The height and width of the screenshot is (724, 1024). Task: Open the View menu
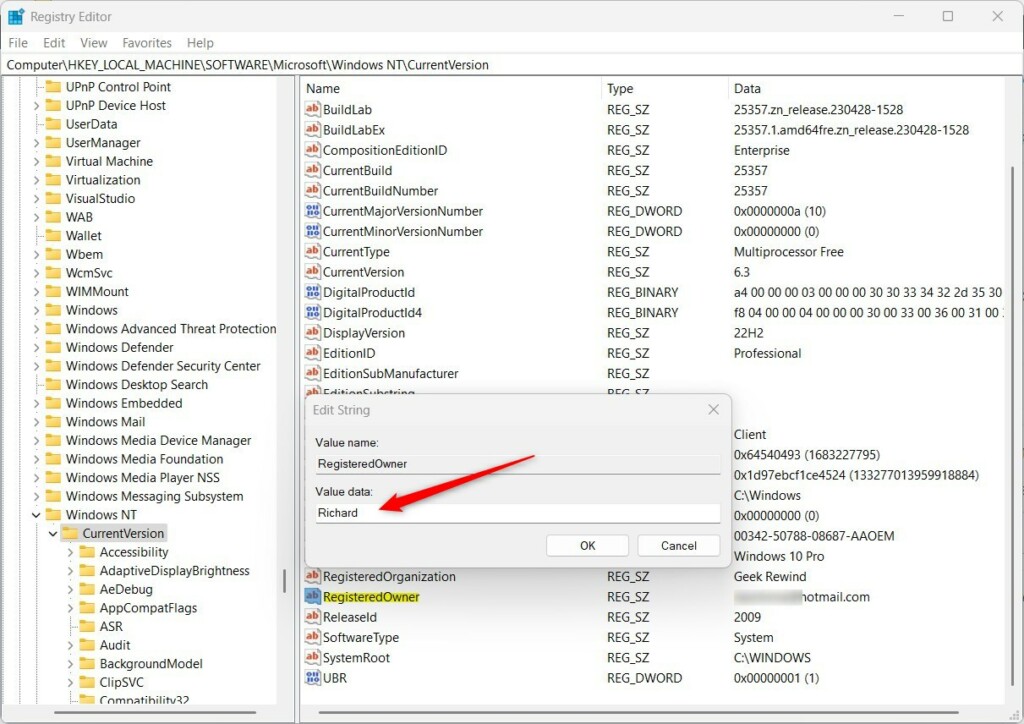pos(94,42)
